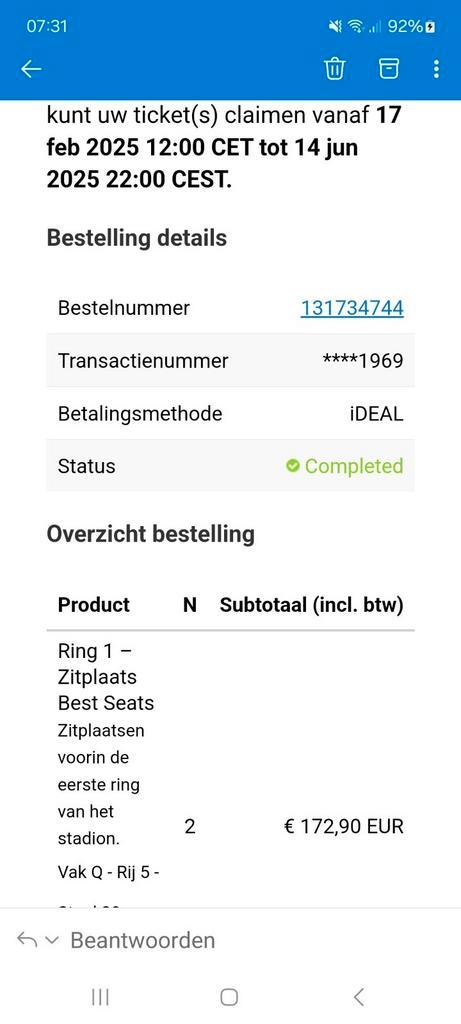Viewport: 461px width, 1024px height.
Task: Tap the back arrow to leave email
Action: (x=31, y=69)
